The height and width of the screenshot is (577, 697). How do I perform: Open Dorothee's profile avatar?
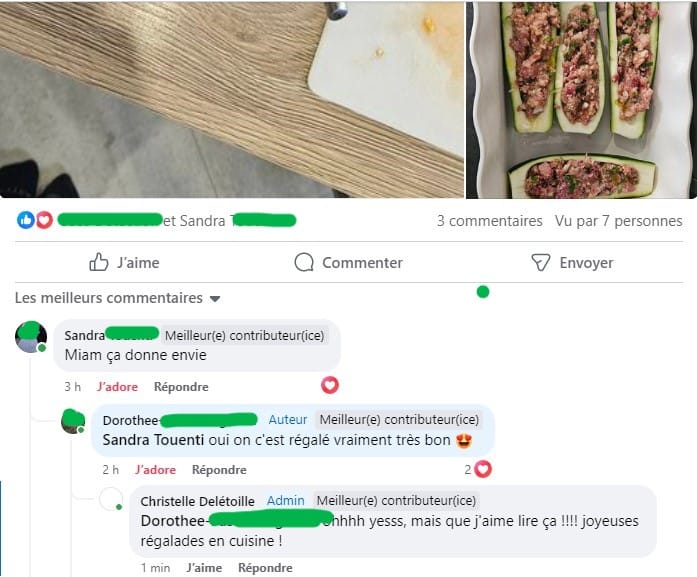(x=73, y=421)
